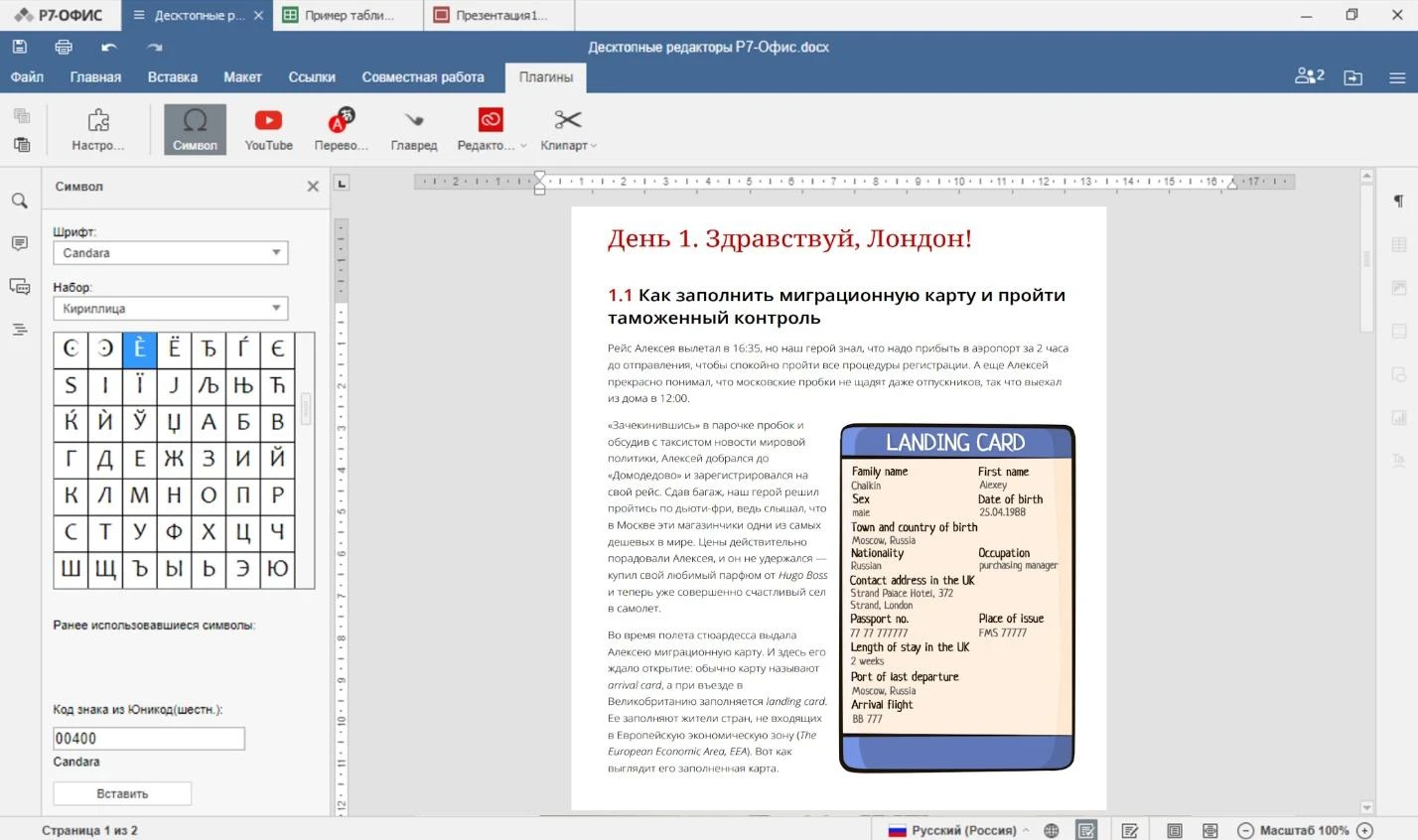Open the plugin settings (Настро...) button

98,129
